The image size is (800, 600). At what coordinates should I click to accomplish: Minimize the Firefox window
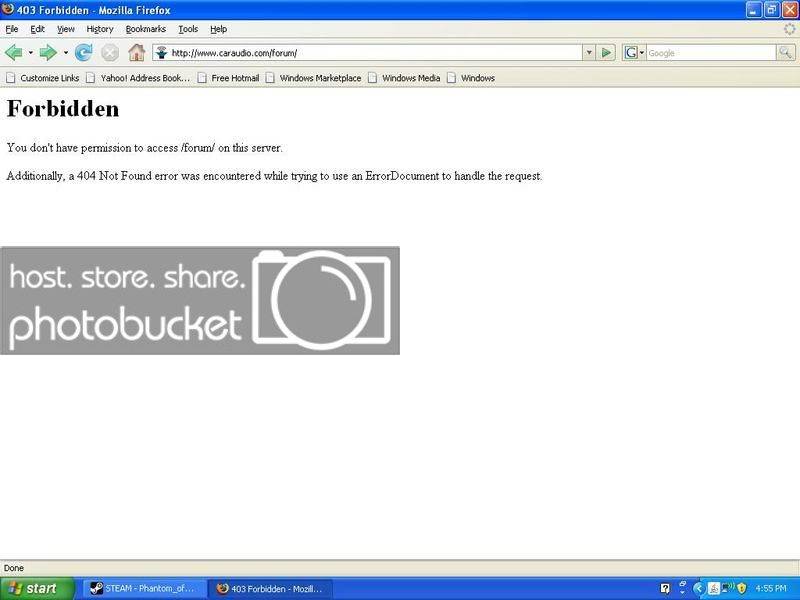click(754, 10)
